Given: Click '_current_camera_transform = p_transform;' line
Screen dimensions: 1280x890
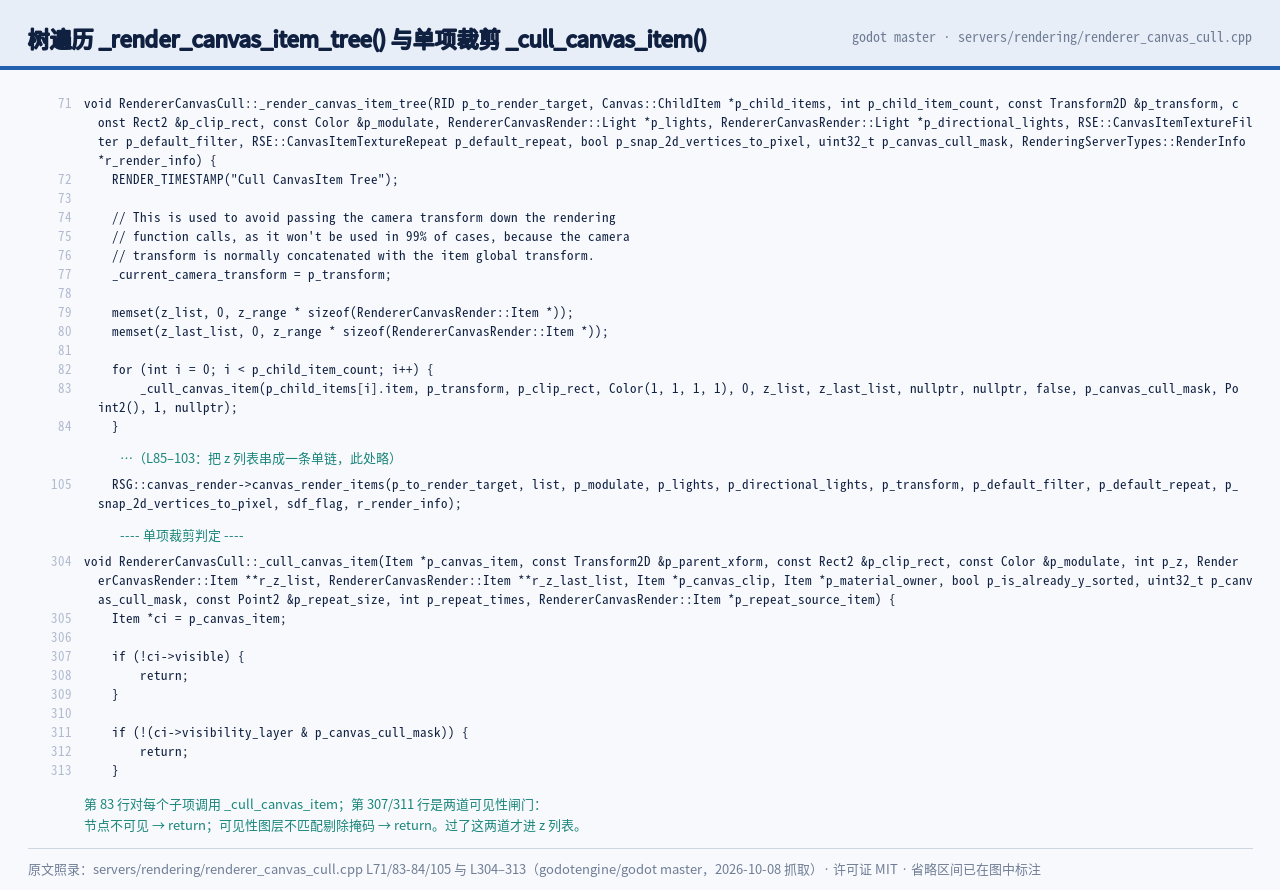Looking at the screenshot, I should tap(252, 275).
